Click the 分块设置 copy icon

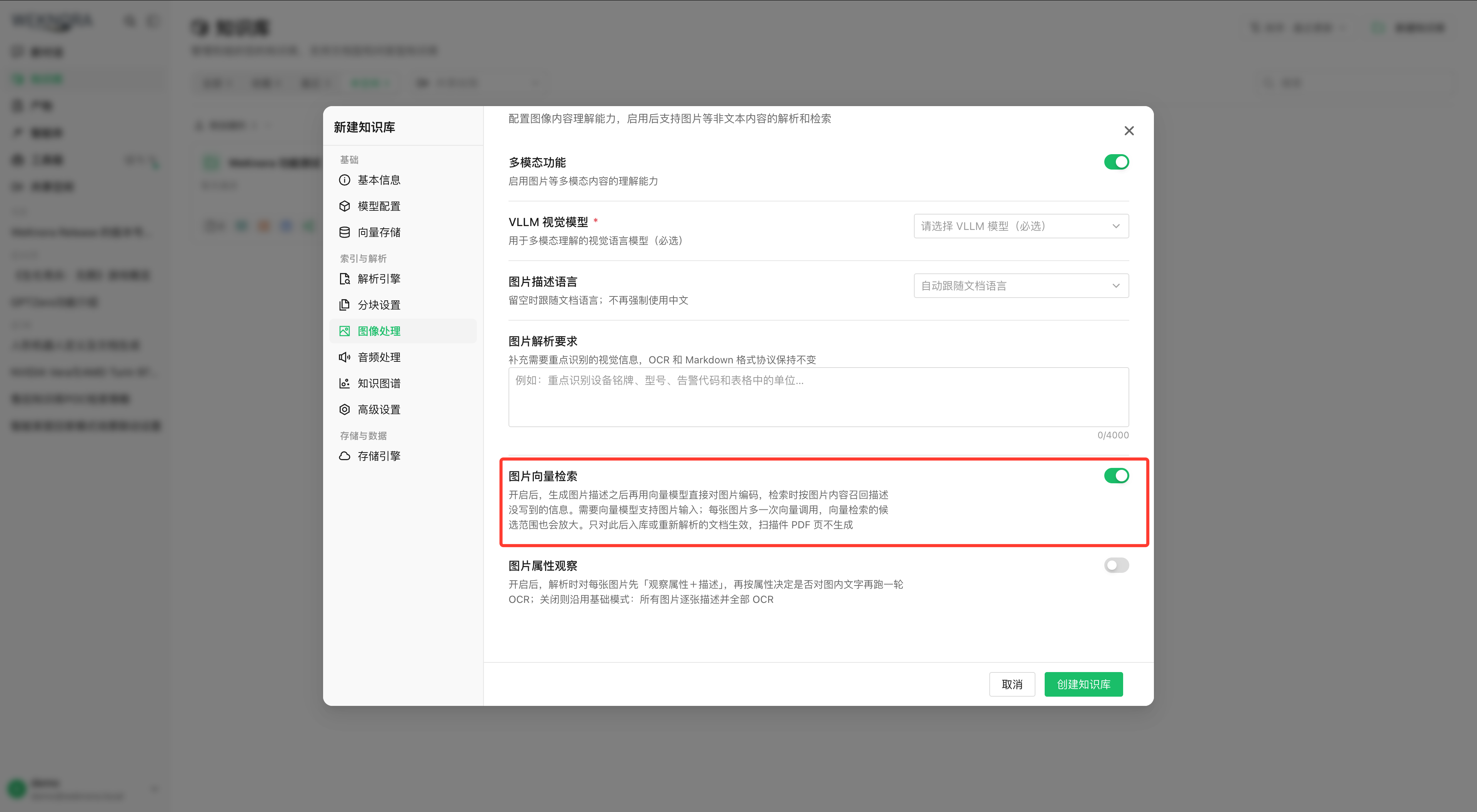point(345,305)
